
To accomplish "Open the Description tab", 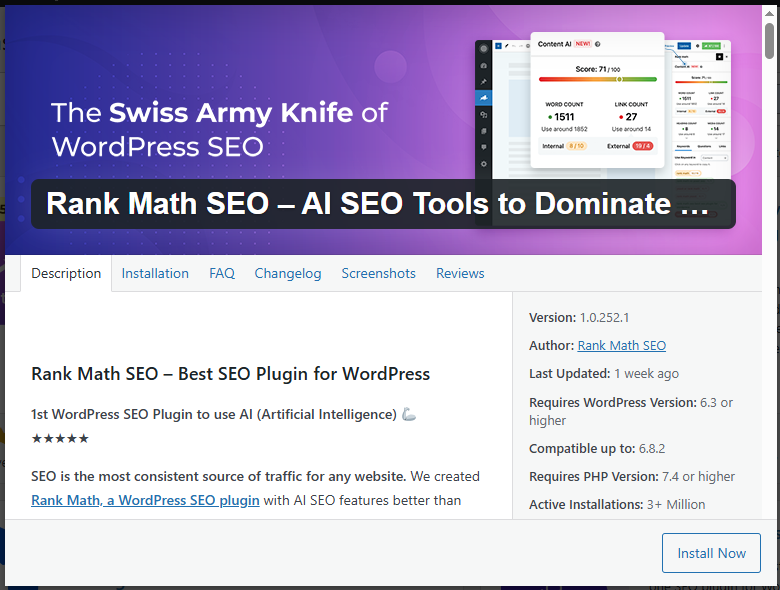I will (66, 273).
